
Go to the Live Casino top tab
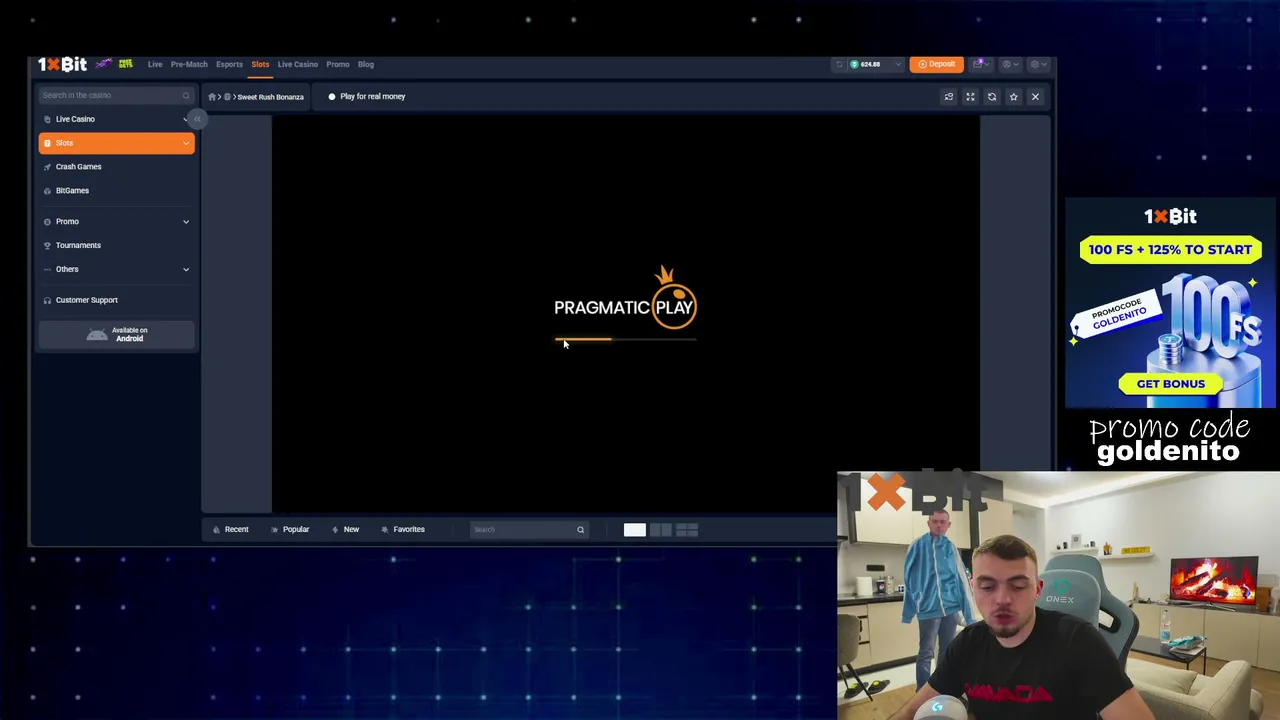pos(297,64)
